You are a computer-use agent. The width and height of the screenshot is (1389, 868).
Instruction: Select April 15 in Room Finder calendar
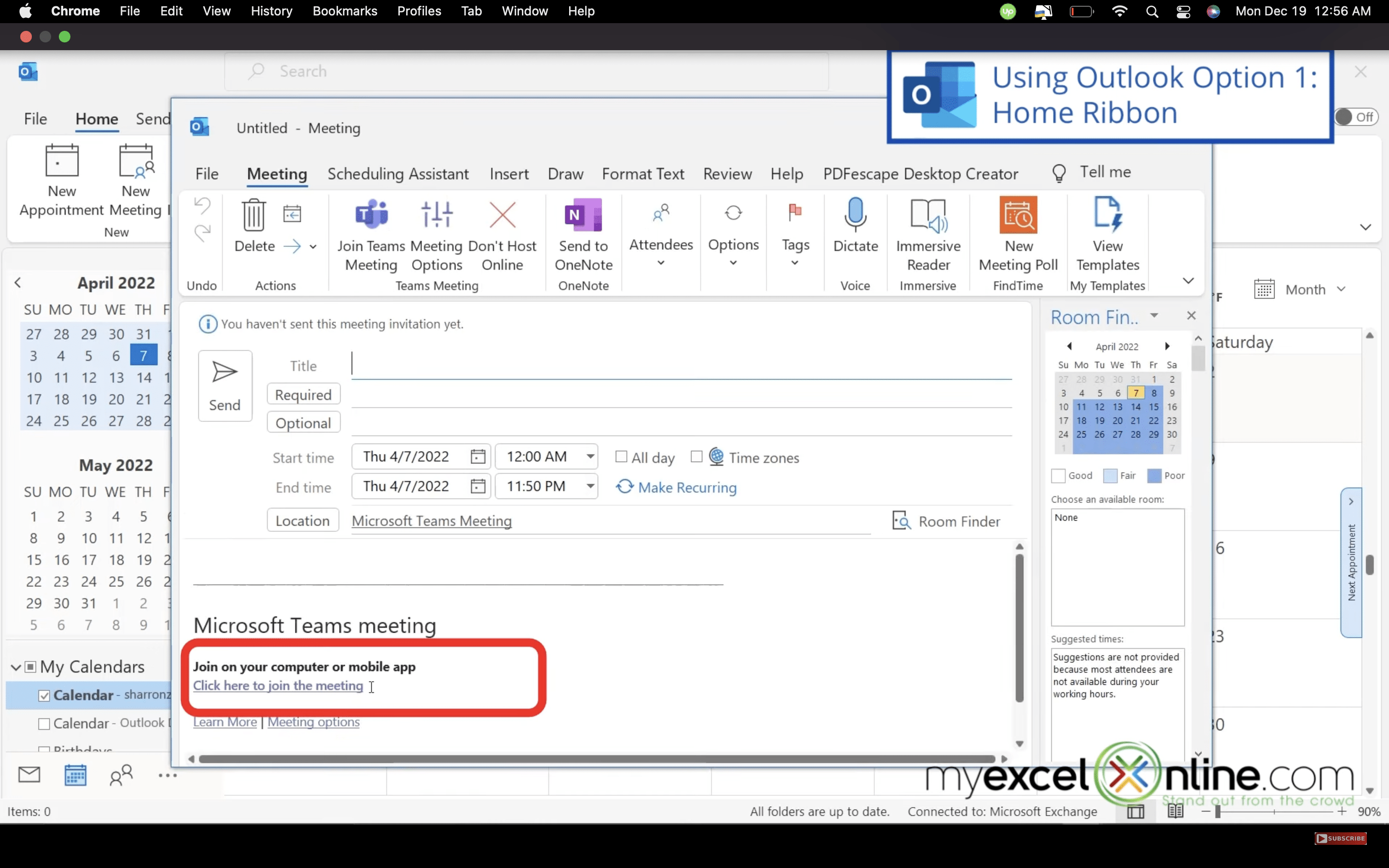click(x=1154, y=407)
